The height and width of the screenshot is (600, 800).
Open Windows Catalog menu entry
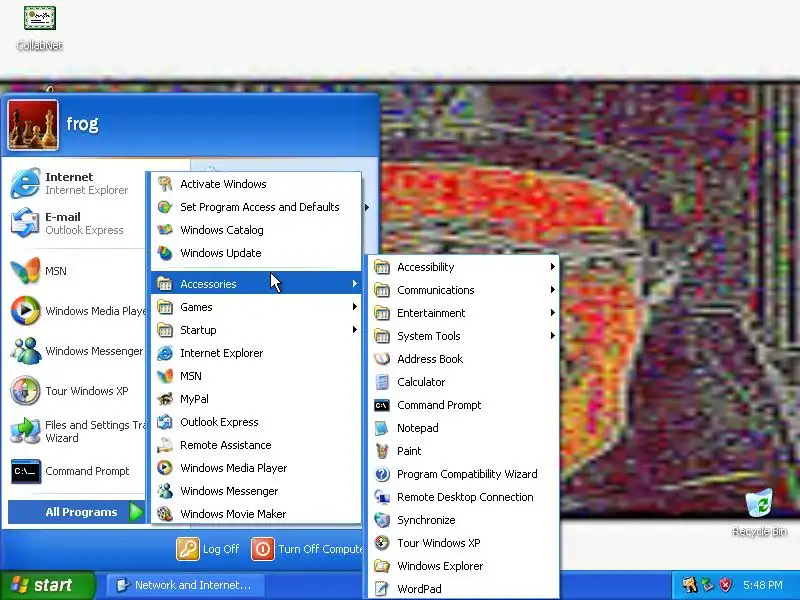[x=256, y=230]
